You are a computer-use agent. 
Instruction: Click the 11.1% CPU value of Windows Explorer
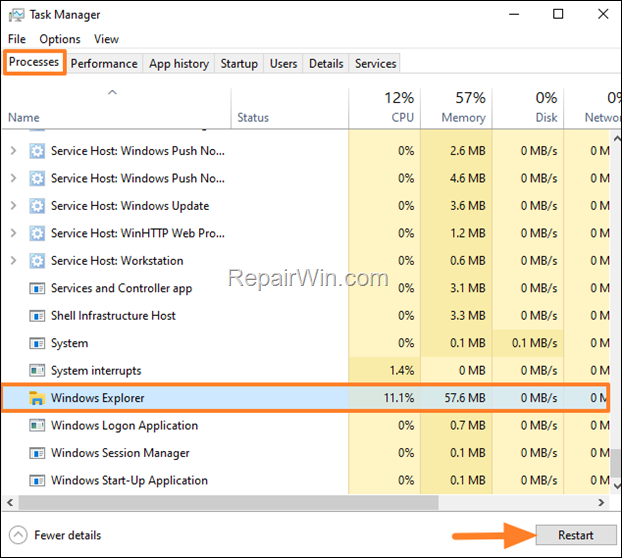(x=399, y=398)
